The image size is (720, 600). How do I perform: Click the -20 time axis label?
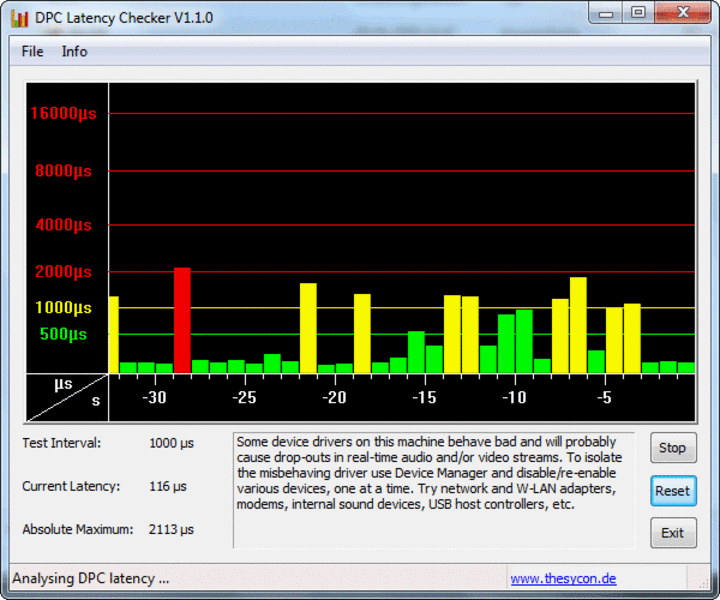[x=334, y=397]
